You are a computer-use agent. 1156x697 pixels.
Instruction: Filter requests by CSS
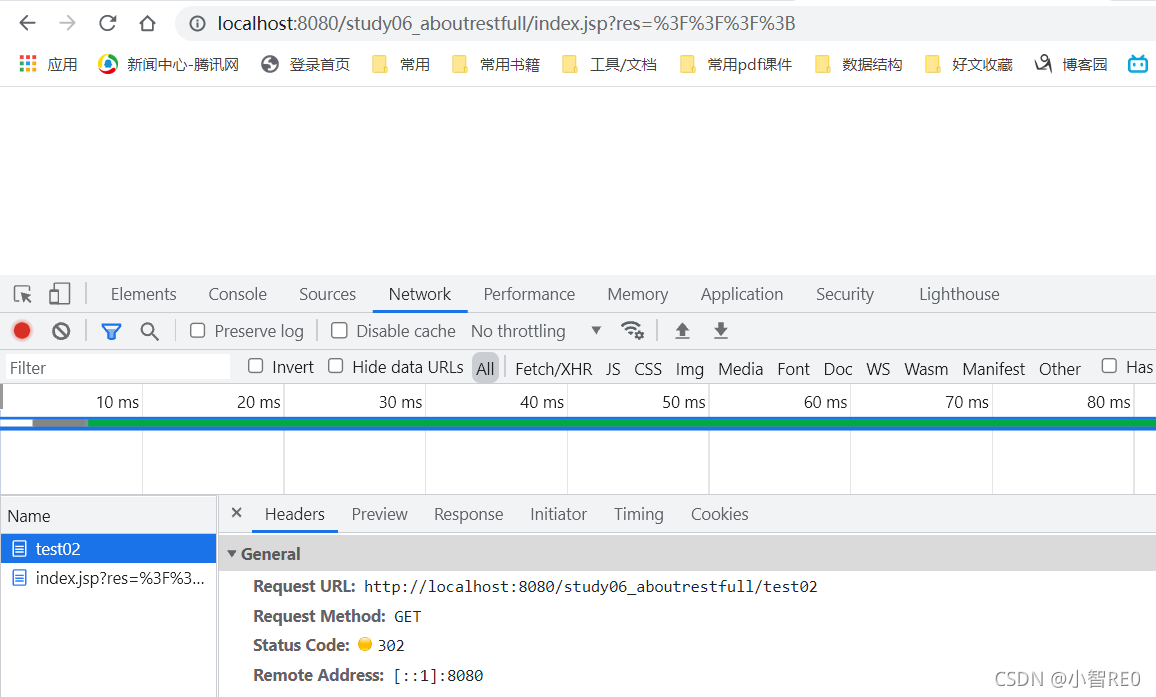(x=648, y=369)
